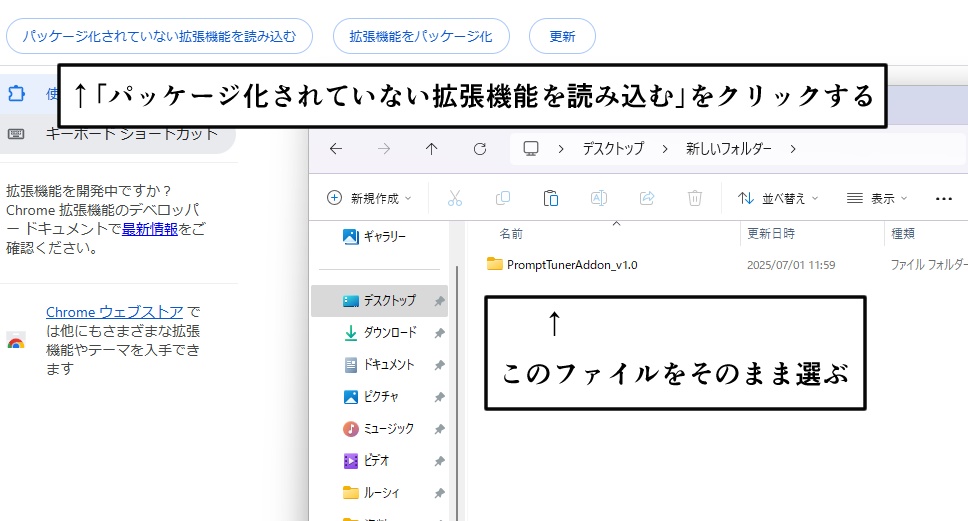Viewport: 968px width, 521px height.
Task: Open ダウンロード in the navigation pane
Action: click(379, 333)
